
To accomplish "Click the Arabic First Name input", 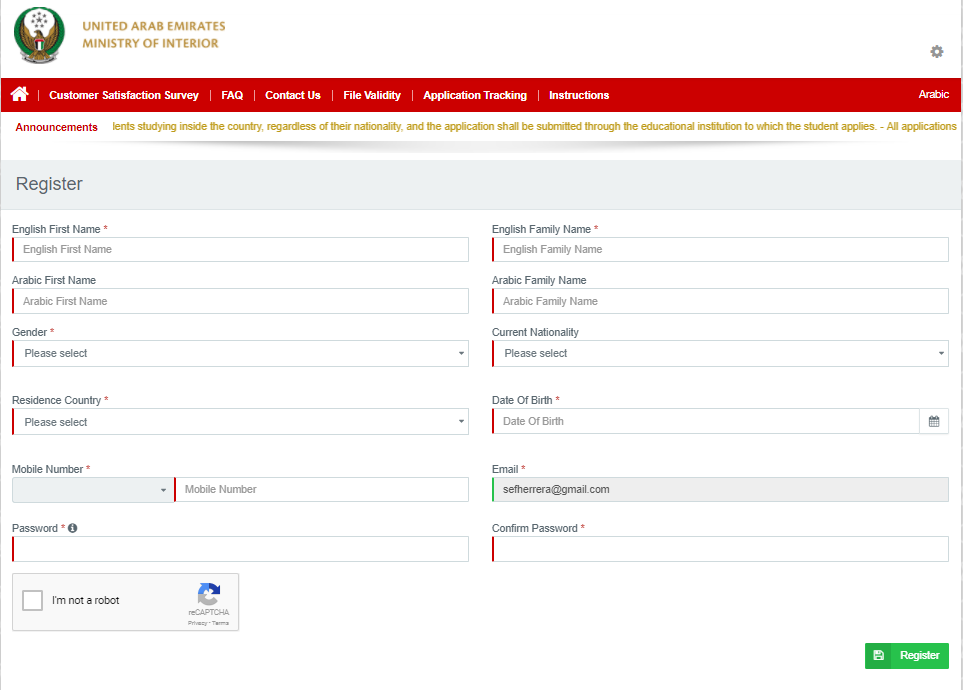I will point(240,301).
